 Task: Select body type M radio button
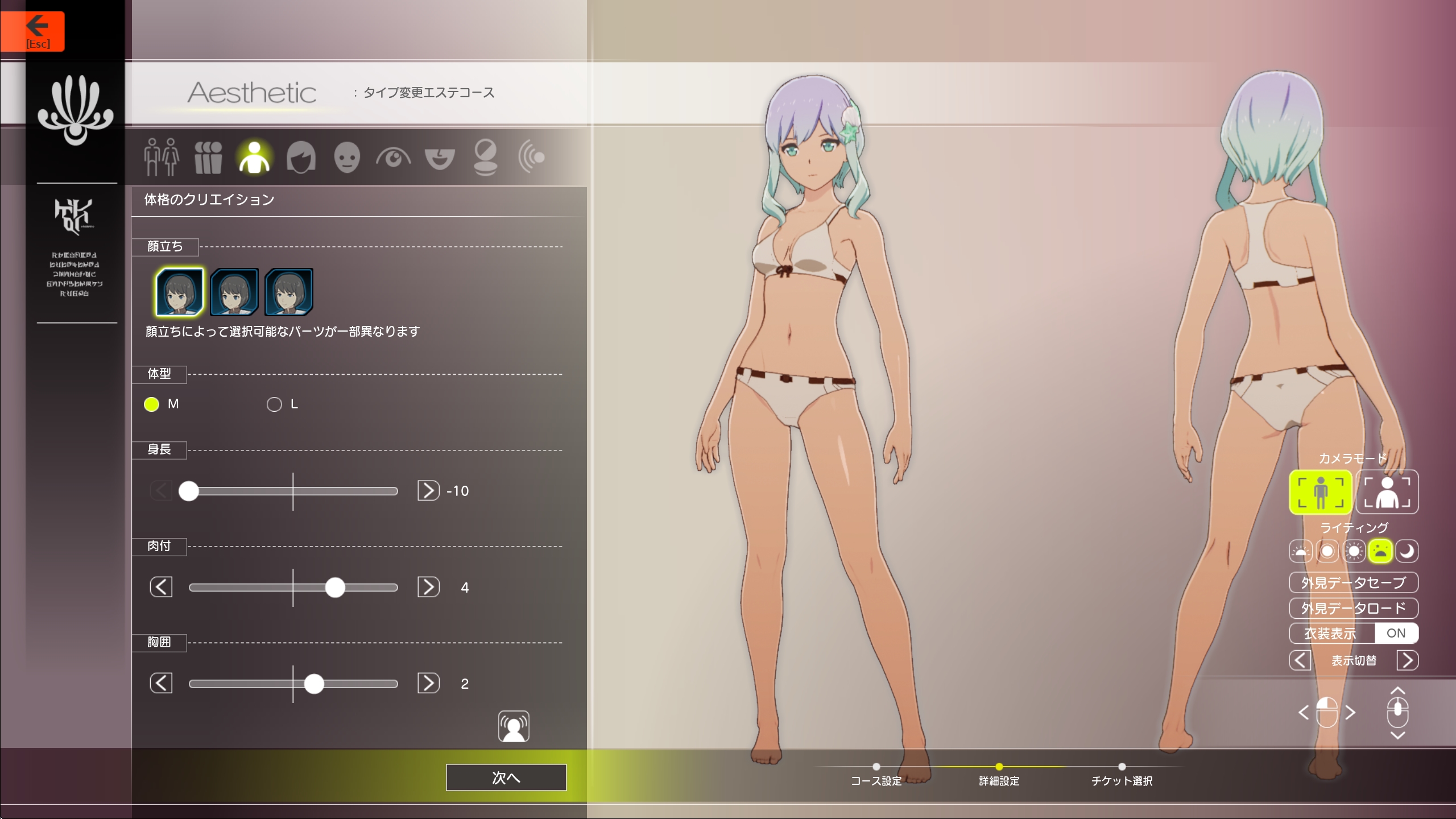[151, 404]
